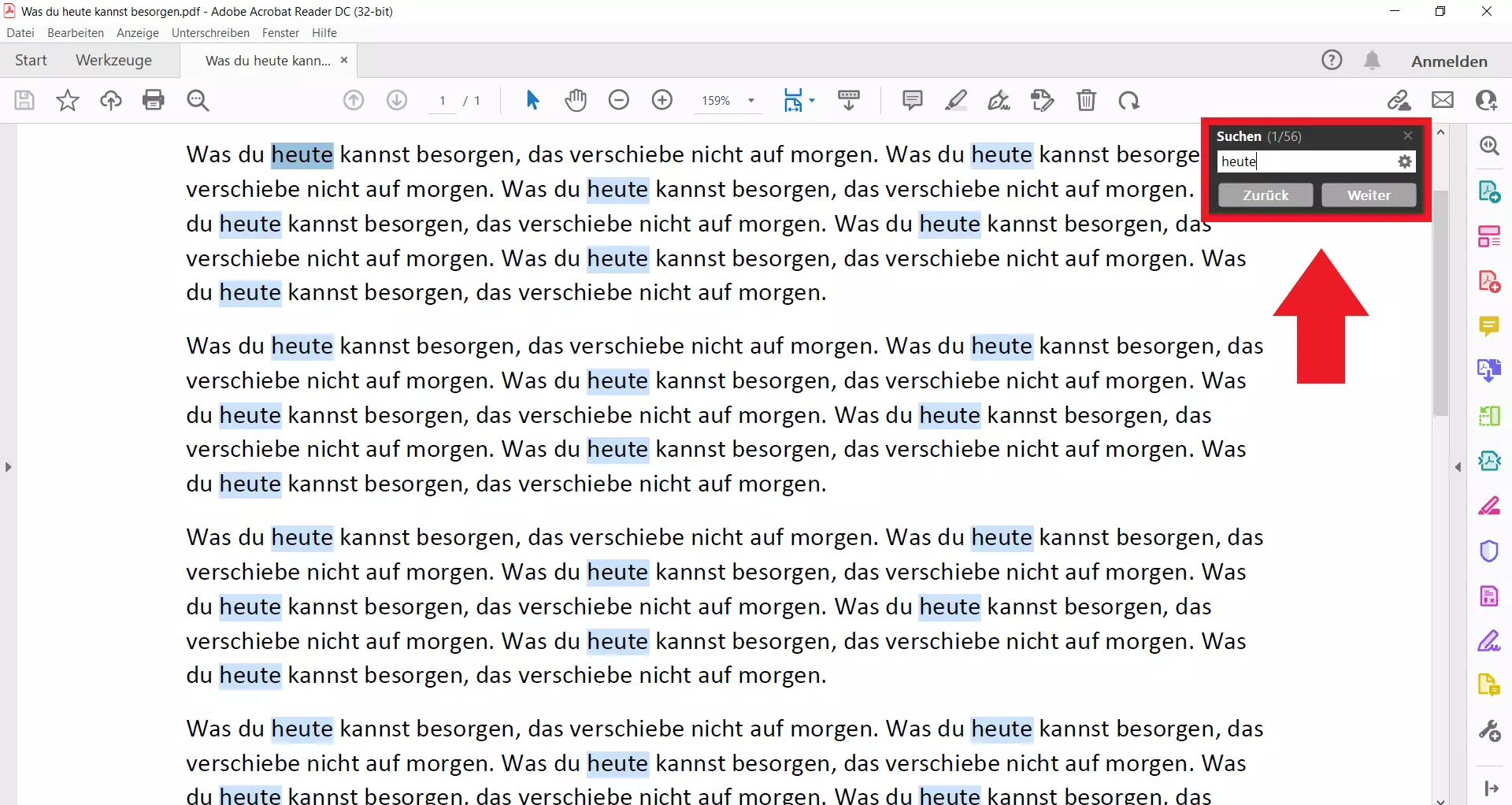Add a sticky note comment

tap(912, 100)
